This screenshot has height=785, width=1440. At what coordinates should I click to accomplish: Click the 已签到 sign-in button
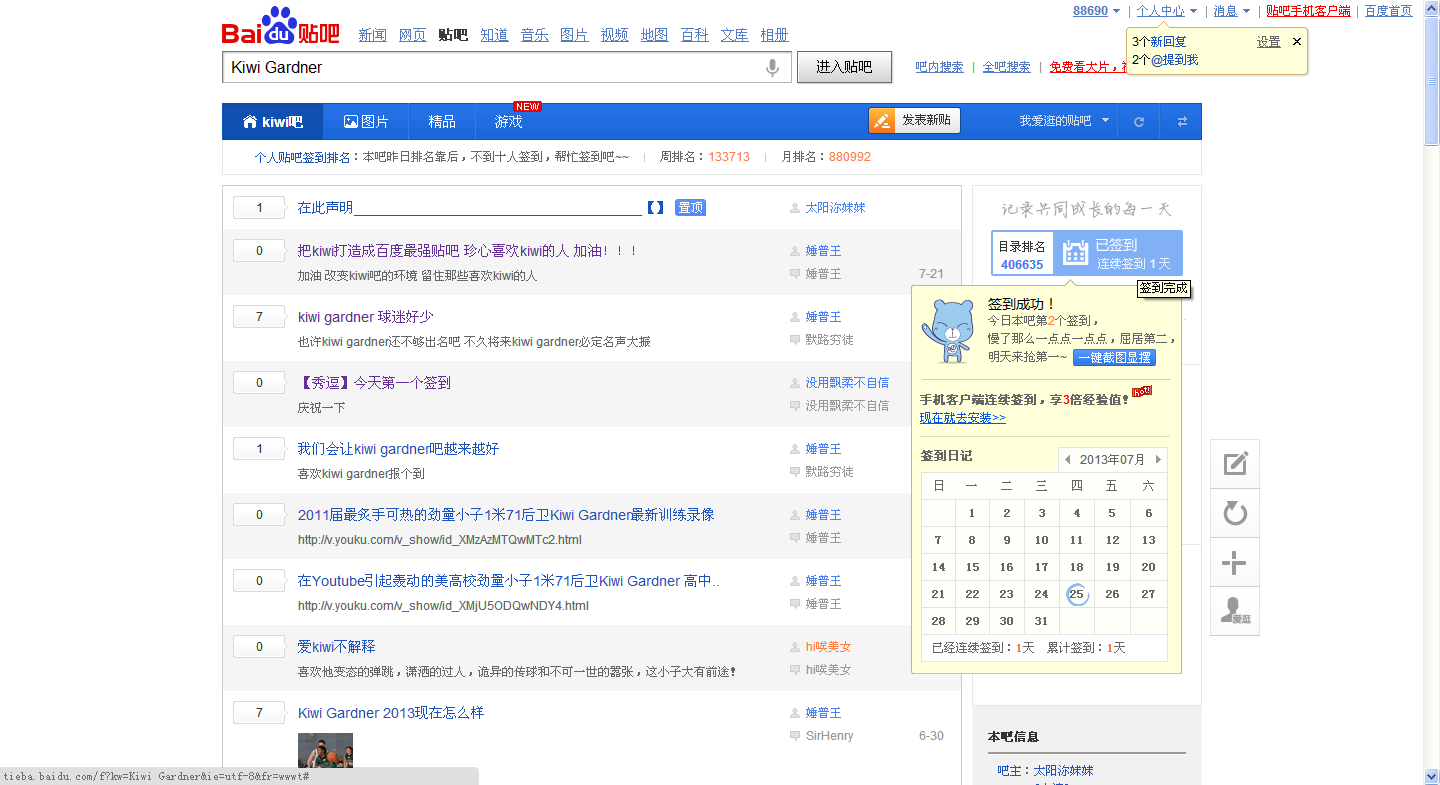pyautogui.click(x=1118, y=253)
